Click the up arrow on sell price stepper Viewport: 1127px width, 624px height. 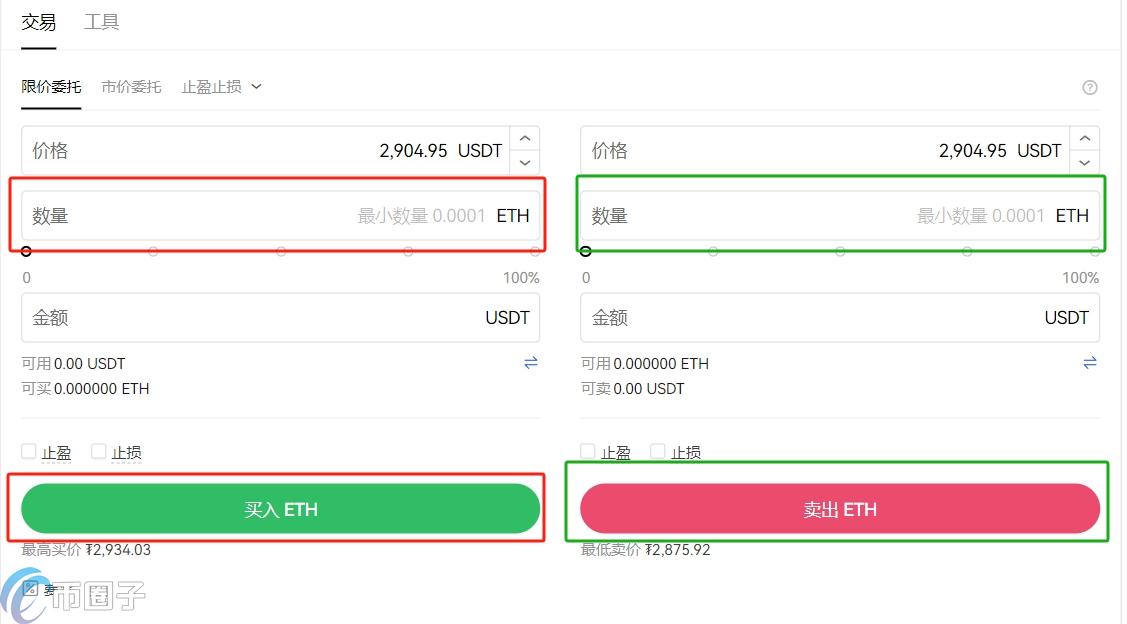coord(1084,137)
